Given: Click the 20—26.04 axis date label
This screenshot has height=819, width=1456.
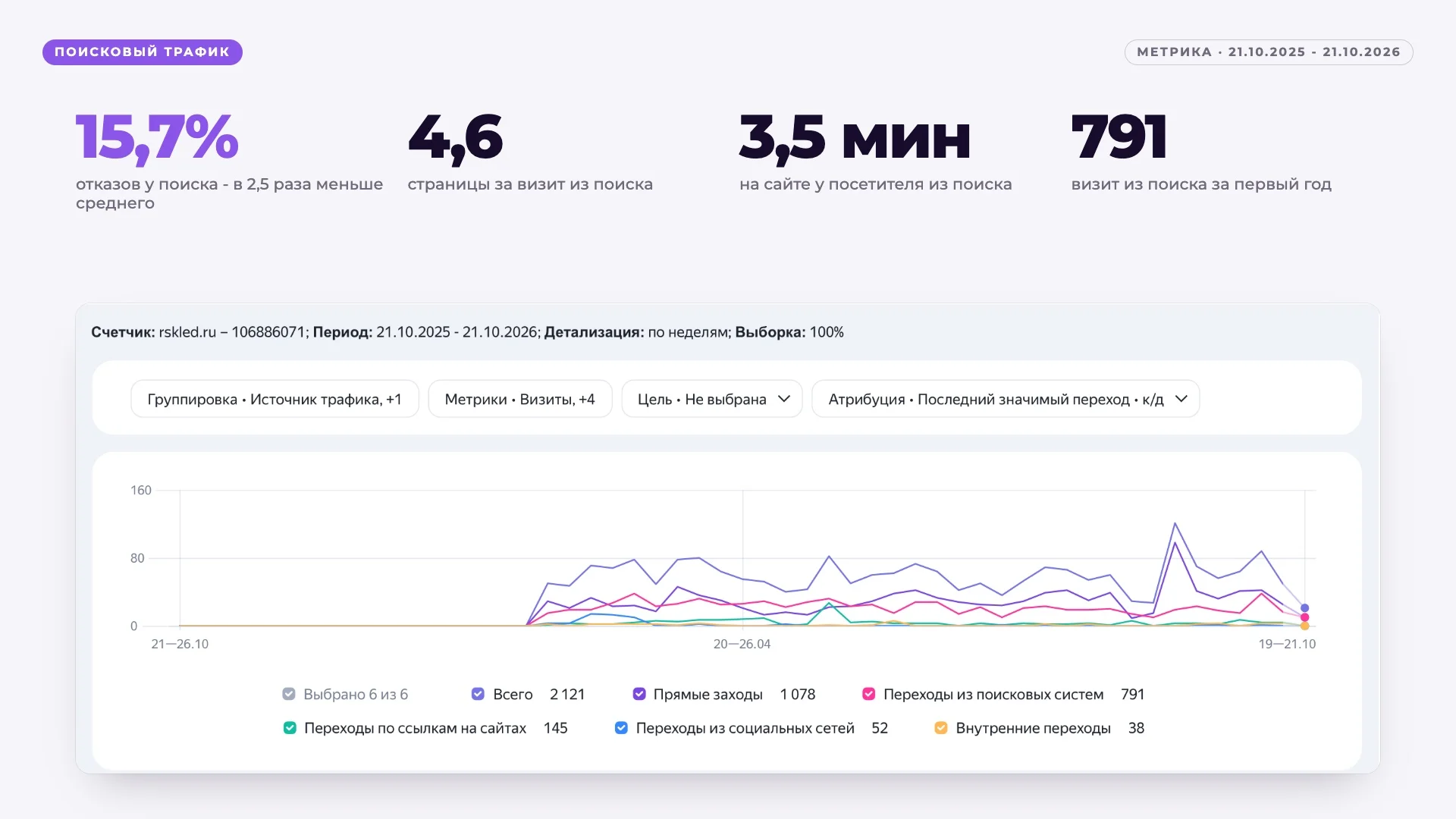Looking at the screenshot, I should click(x=742, y=644).
